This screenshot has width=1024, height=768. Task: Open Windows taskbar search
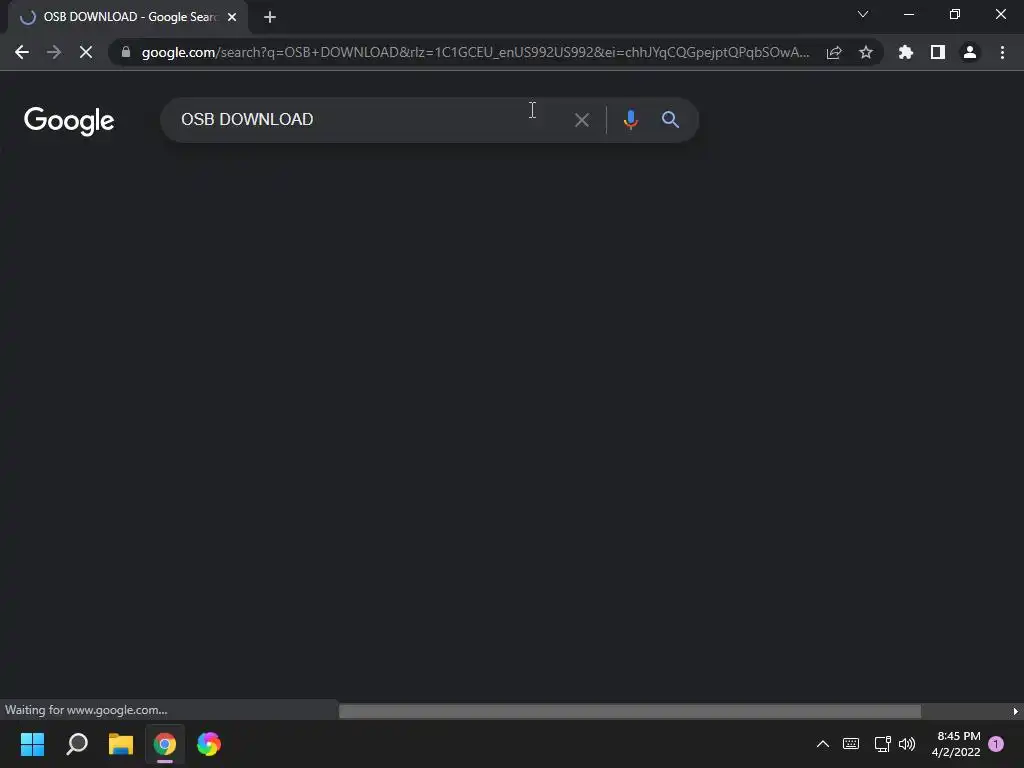[x=77, y=744]
